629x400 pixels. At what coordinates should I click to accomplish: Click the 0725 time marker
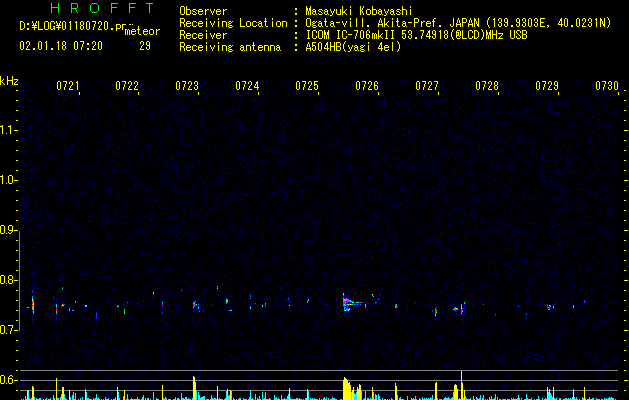tap(307, 86)
